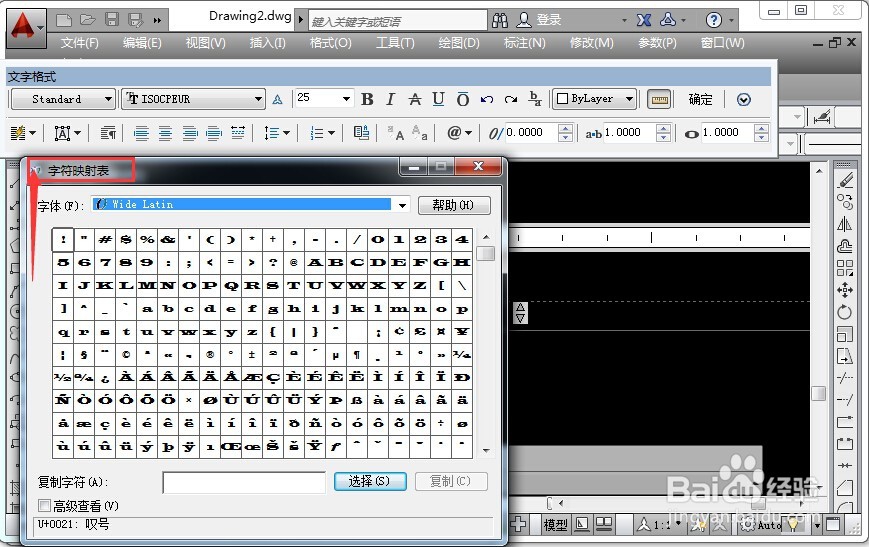Toggle Underline text formatting
Screen dimensions: 869x547
(438, 99)
